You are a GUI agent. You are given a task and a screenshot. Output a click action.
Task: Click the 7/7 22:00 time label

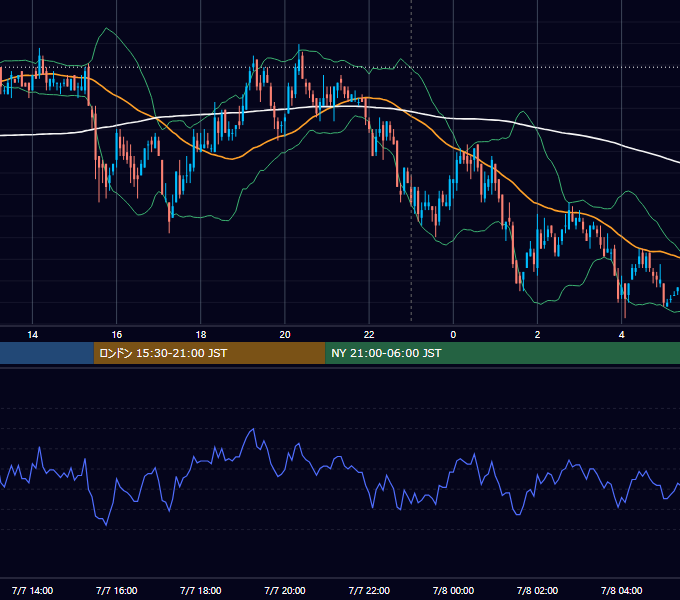pyautogui.click(x=369, y=590)
